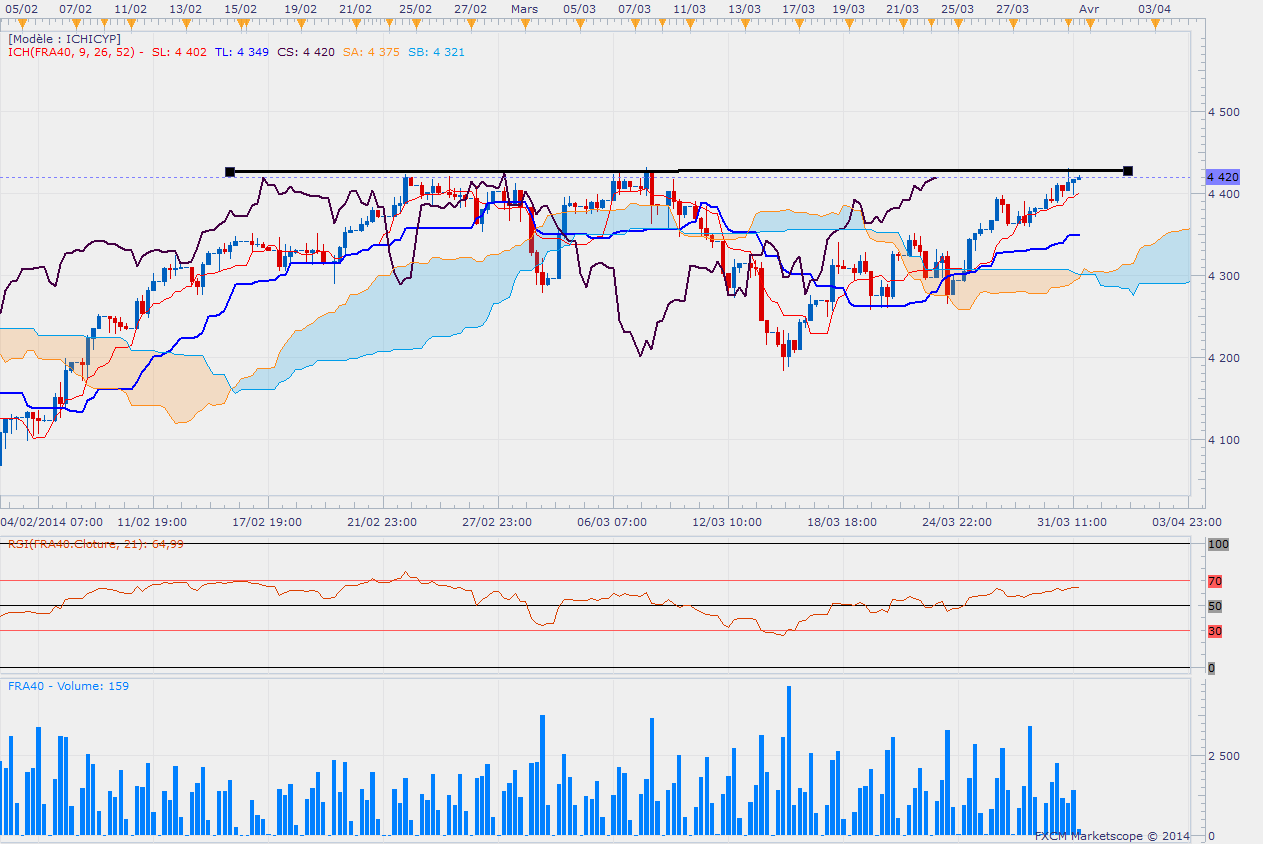Click the 25/02 date on the top axis
Screen dimensions: 1263x844
pos(416,8)
